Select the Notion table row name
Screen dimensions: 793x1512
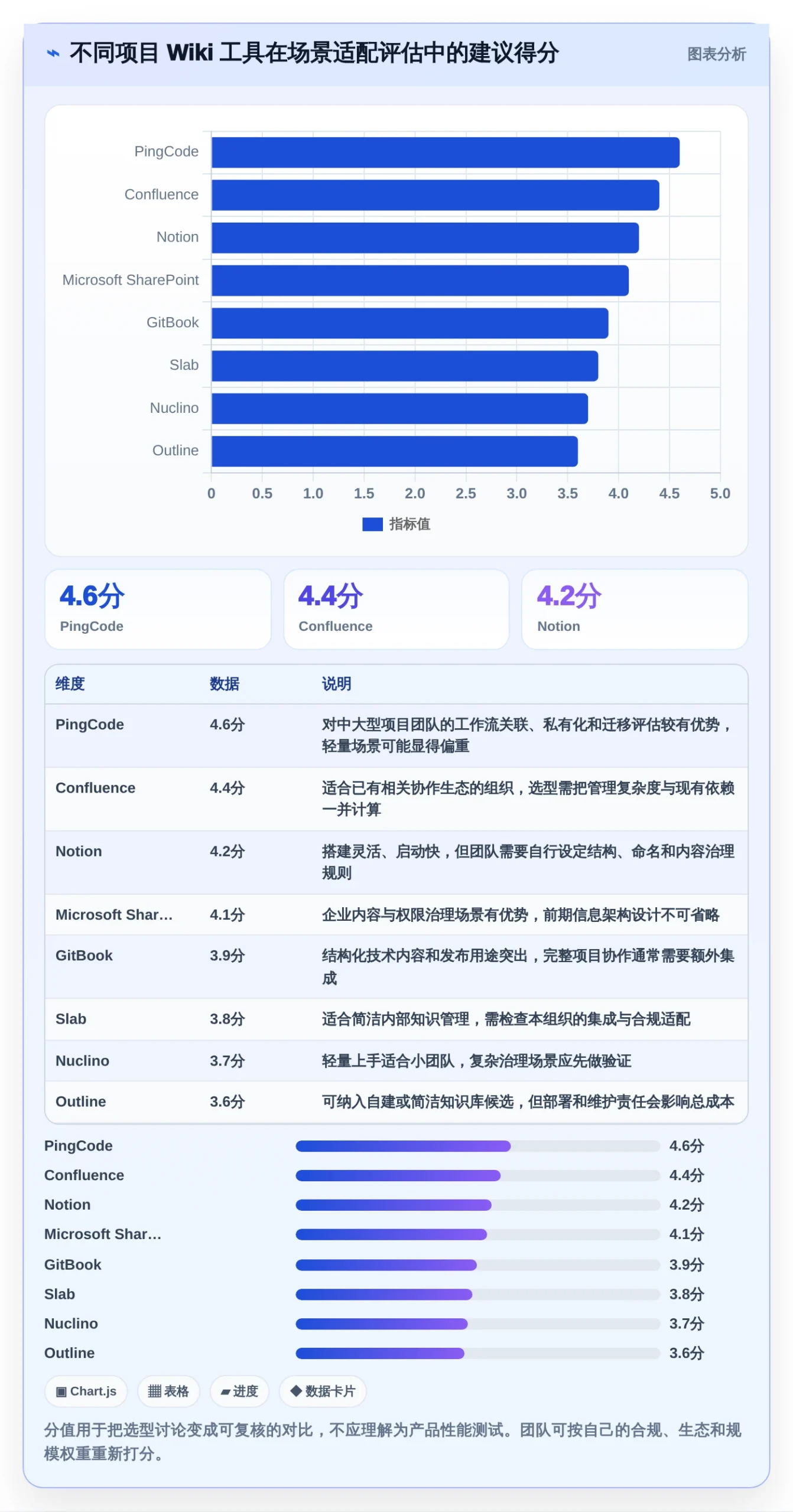(79, 851)
